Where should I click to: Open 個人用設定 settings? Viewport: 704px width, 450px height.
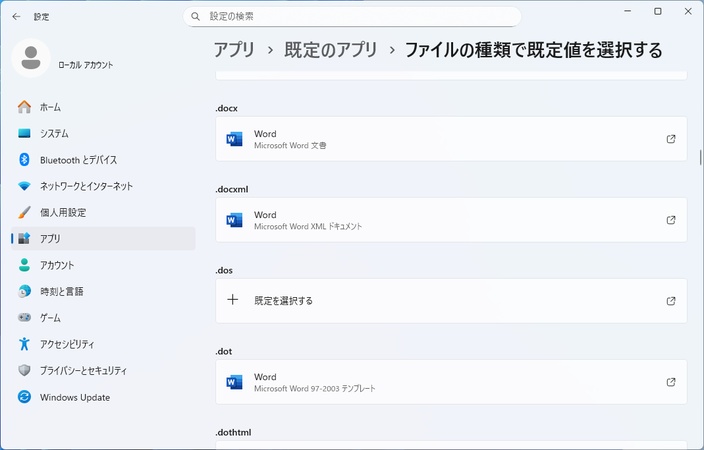103,212
